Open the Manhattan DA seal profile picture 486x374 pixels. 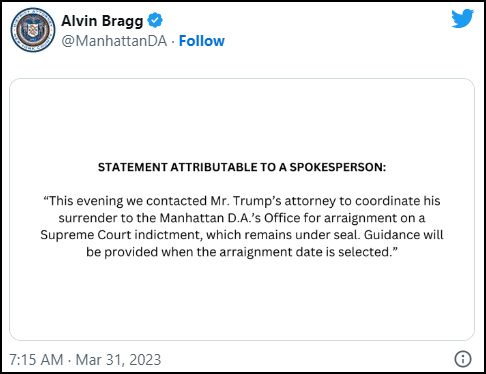[x=33, y=30]
